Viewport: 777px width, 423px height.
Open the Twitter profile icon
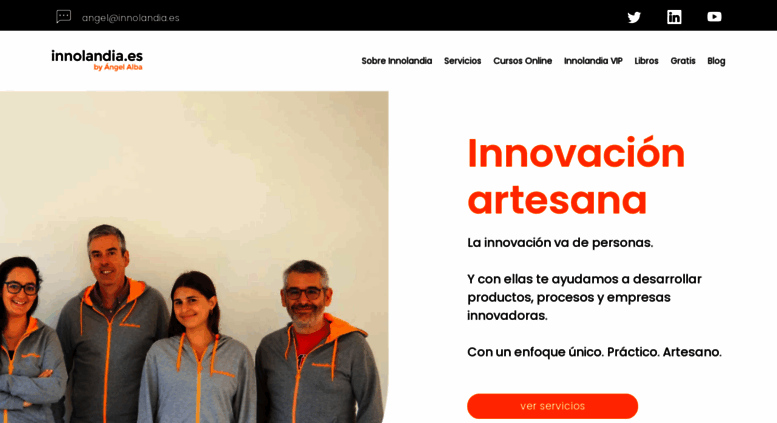[x=634, y=17]
